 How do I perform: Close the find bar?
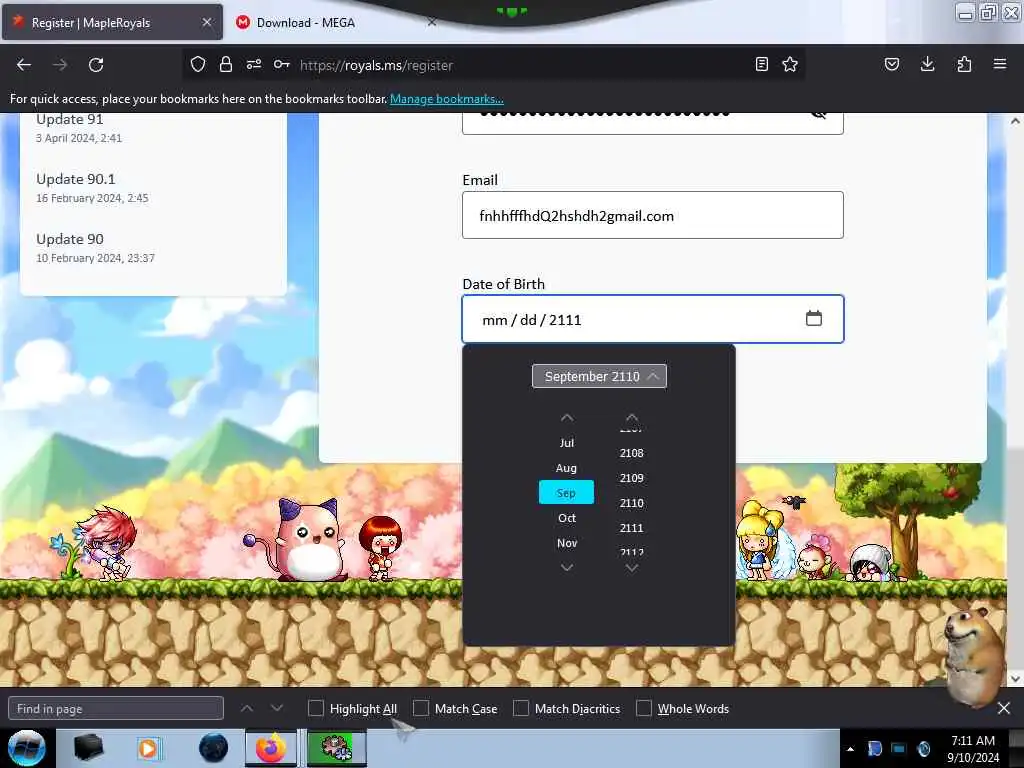coord(1004,708)
